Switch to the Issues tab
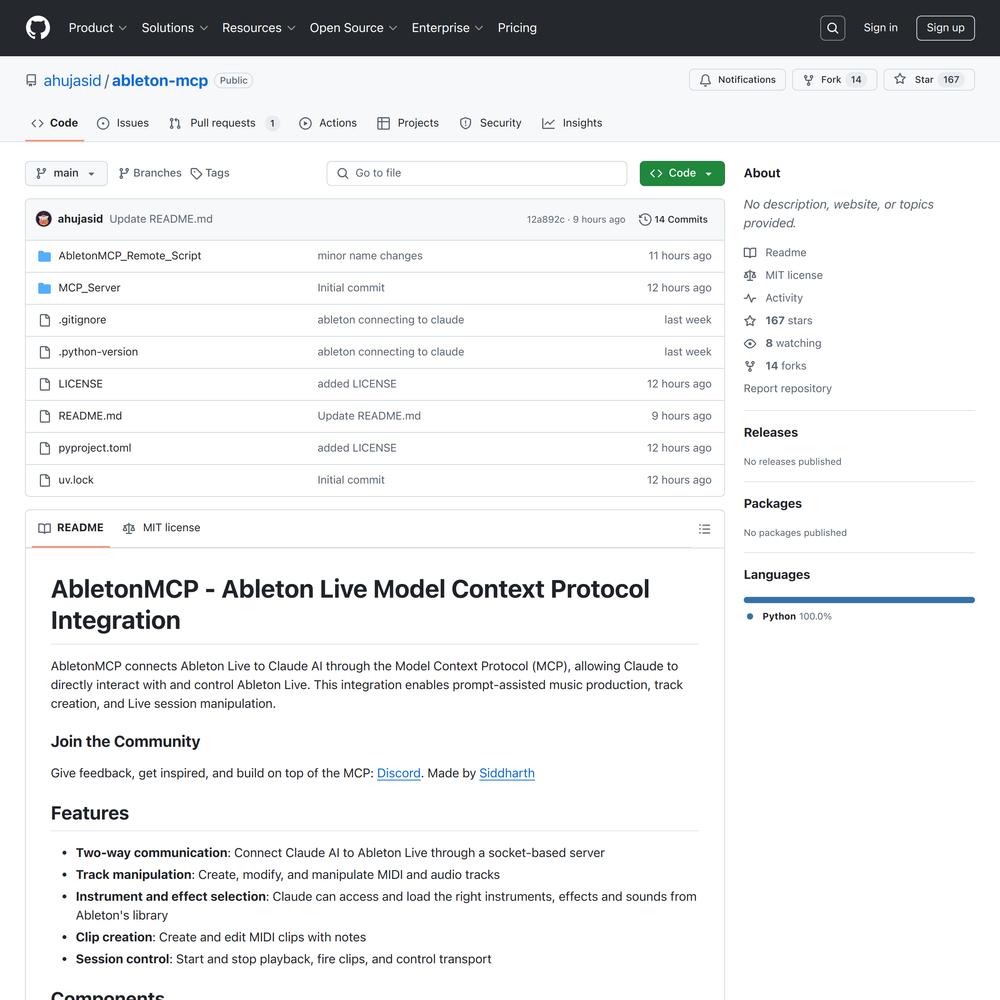 (x=122, y=123)
